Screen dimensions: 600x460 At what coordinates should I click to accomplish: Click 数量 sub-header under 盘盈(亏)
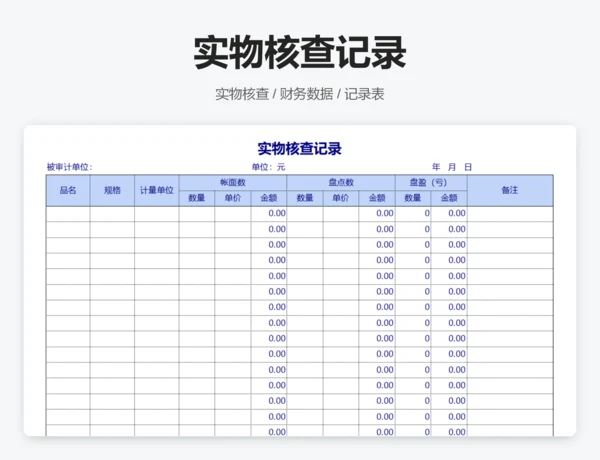coord(413,198)
